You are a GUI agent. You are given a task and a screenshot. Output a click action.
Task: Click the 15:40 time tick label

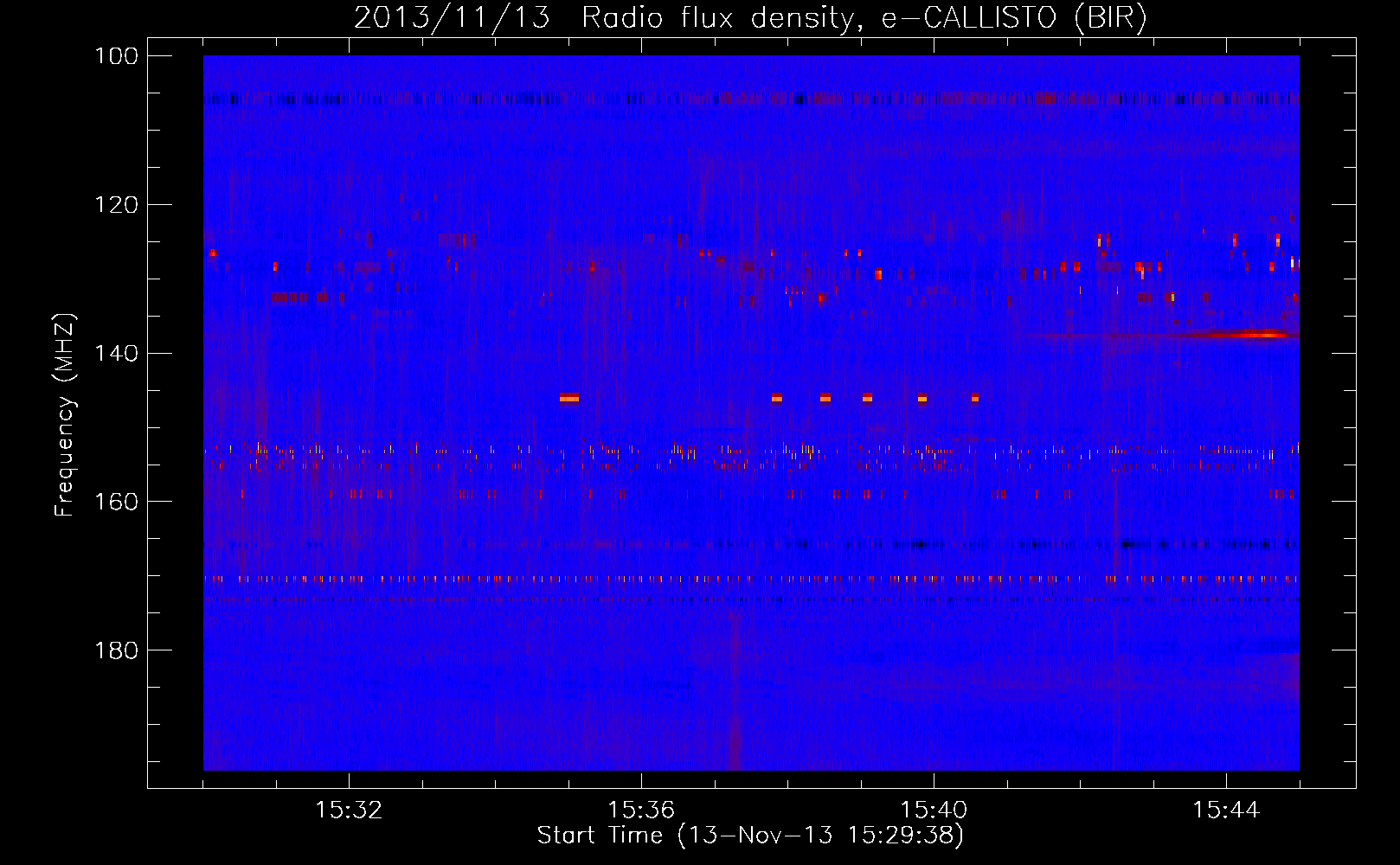coord(934,811)
